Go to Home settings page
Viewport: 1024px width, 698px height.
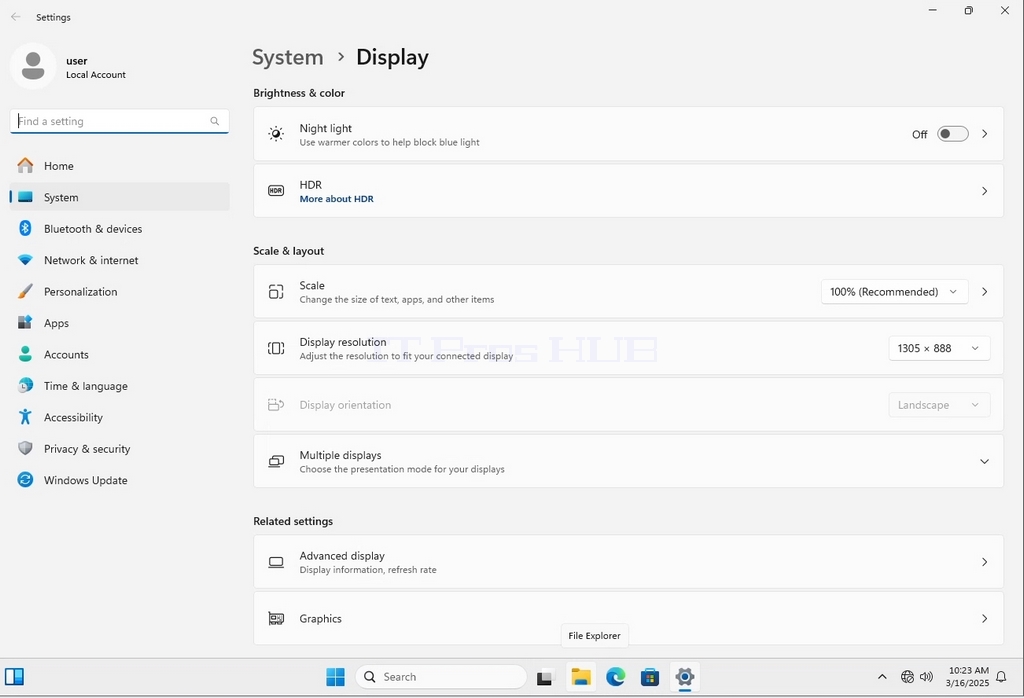[120, 166]
